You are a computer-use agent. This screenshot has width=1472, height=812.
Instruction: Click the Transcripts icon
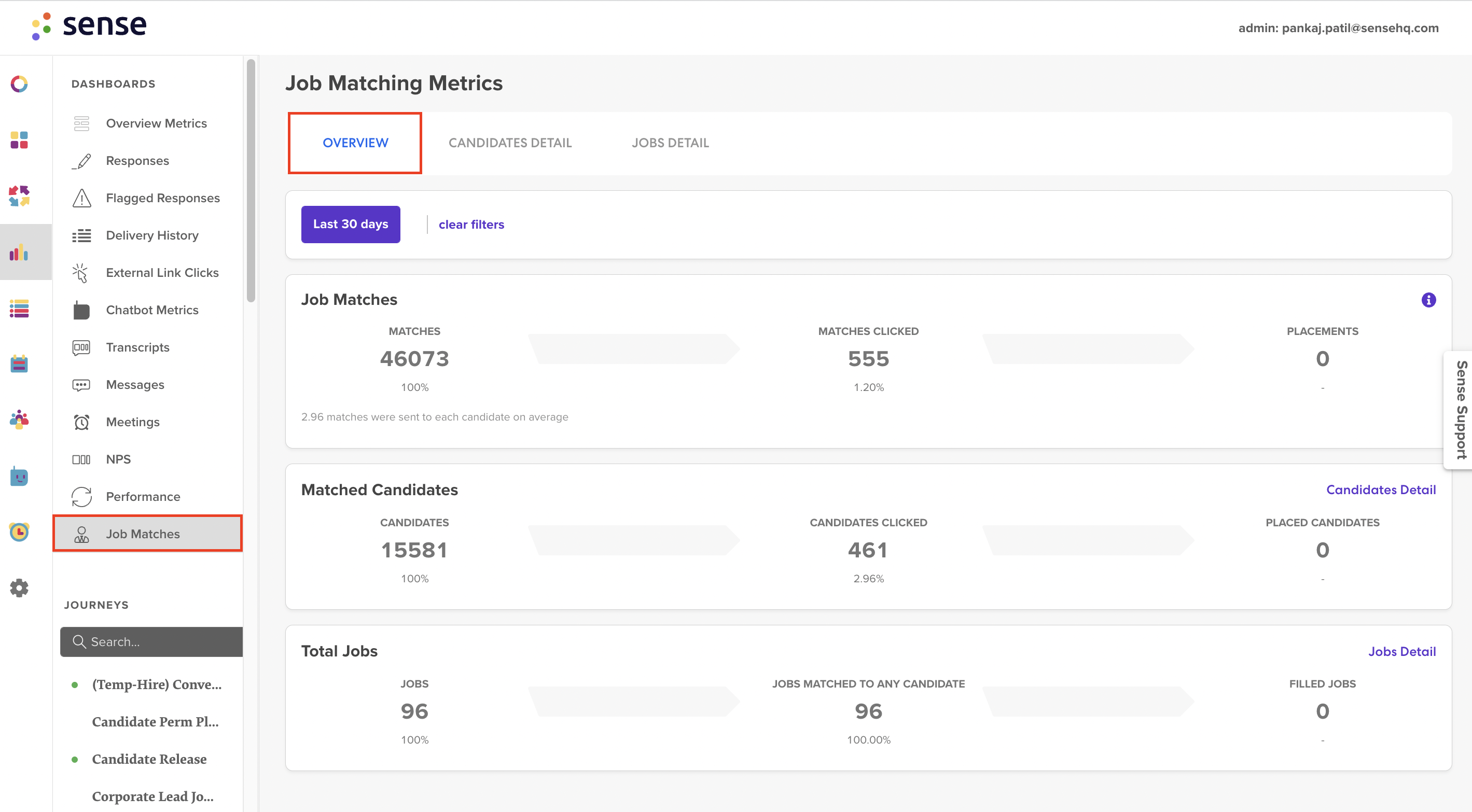pyautogui.click(x=81, y=347)
